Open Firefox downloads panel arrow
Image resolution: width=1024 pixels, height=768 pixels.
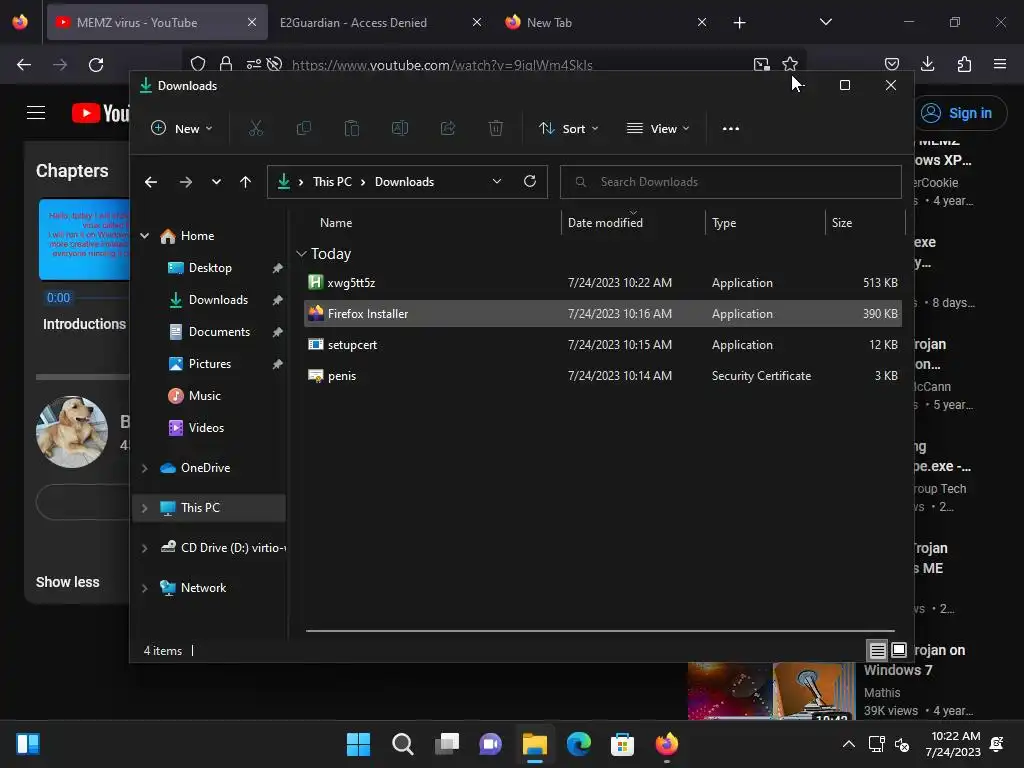click(927, 64)
